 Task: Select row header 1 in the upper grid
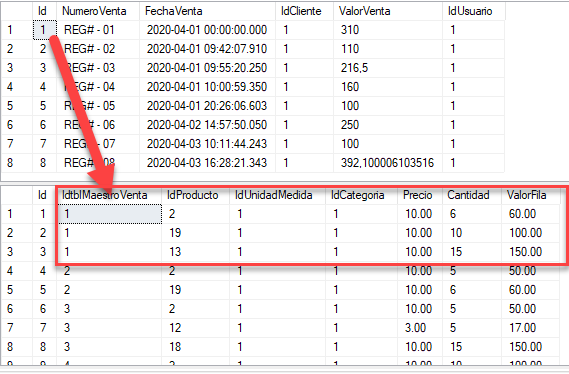[x=17, y=30]
